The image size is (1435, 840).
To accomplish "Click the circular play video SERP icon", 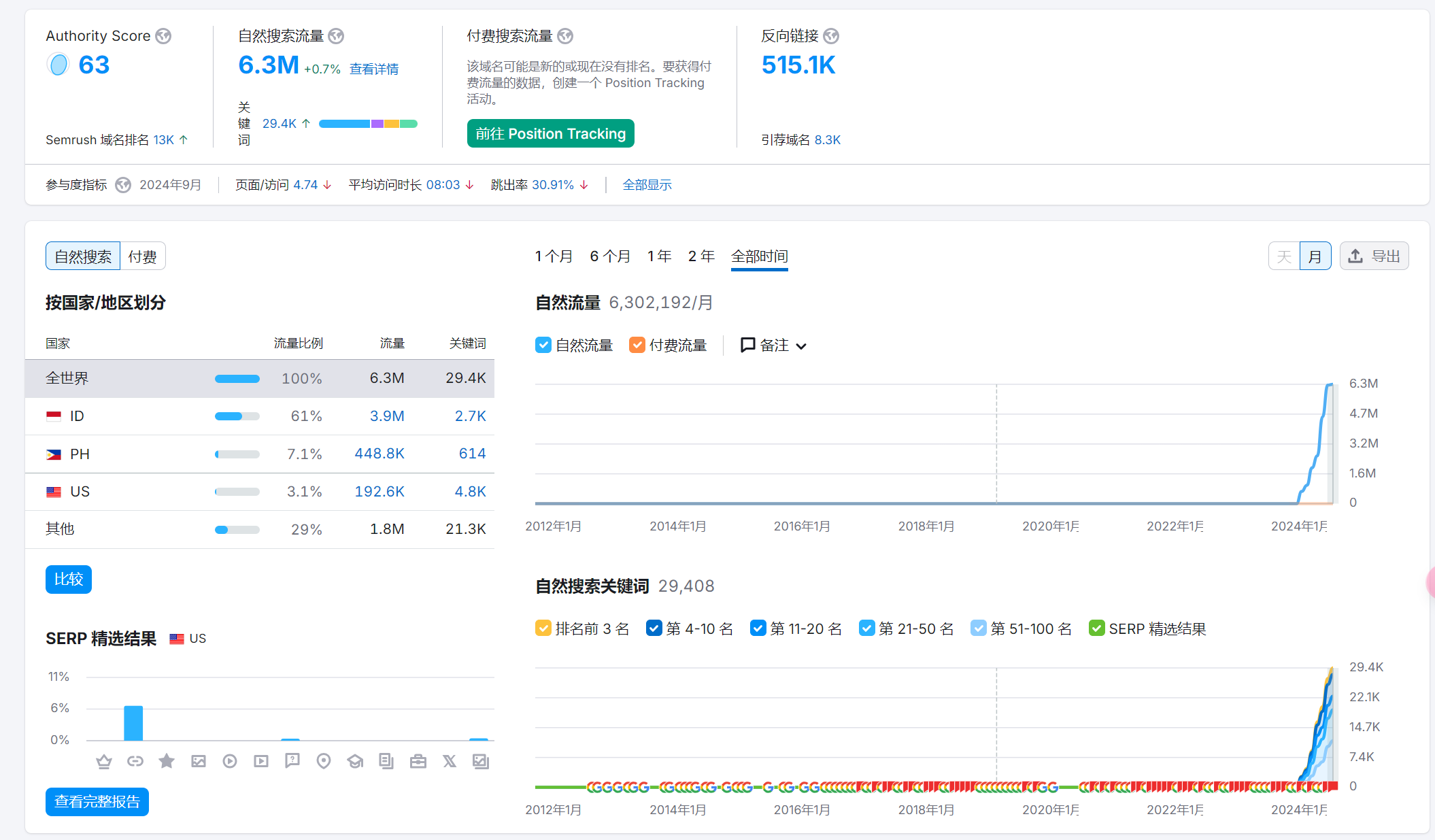I will 230,761.
